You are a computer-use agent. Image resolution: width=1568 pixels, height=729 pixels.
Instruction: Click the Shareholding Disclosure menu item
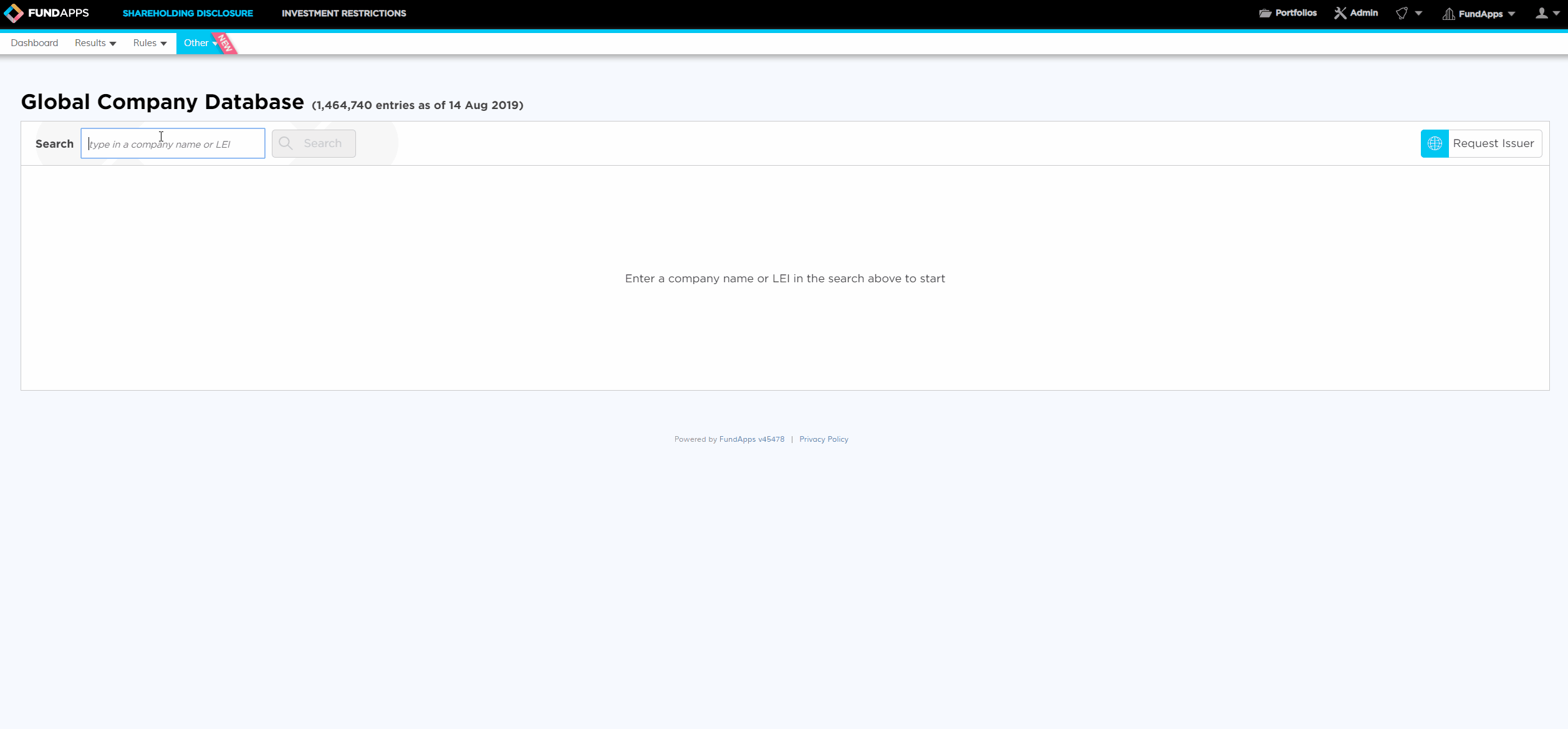pos(187,13)
